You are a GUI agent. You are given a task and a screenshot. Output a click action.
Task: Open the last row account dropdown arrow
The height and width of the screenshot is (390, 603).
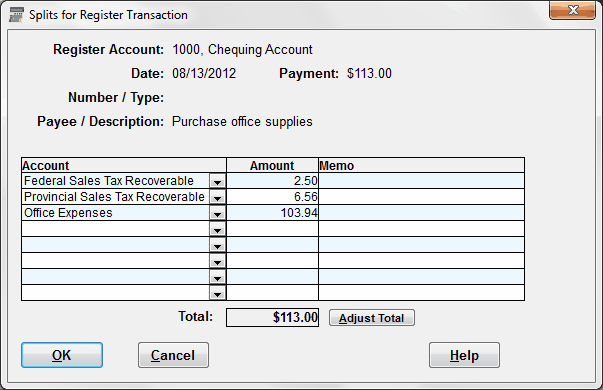point(217,294)
